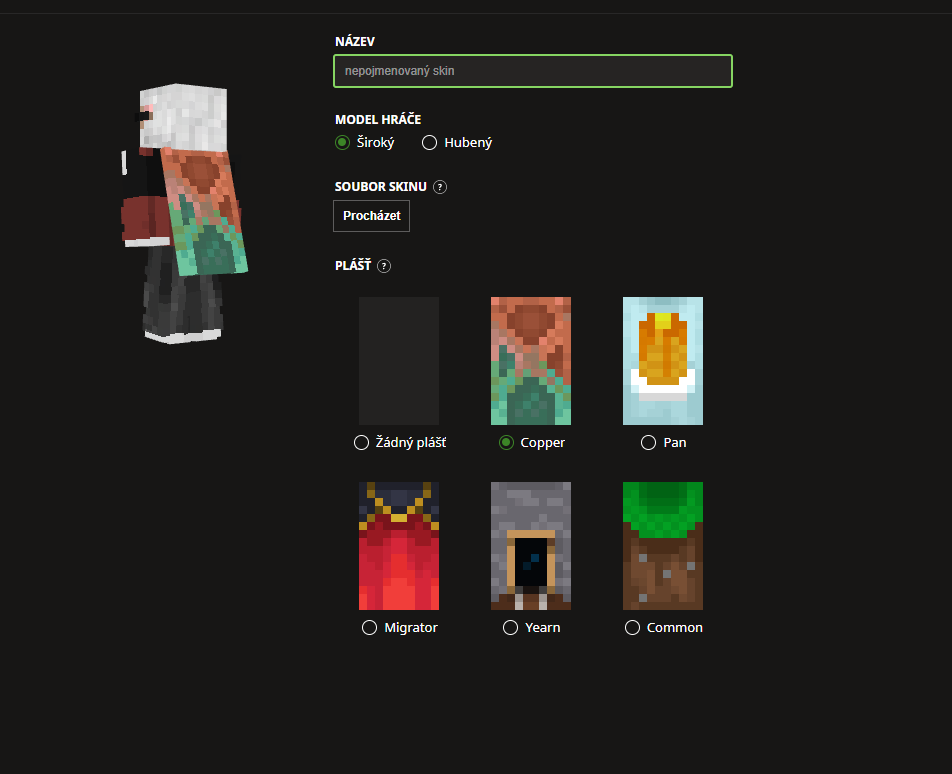
Task: Click the grass Common cape thumbnail
Action: [x=663, y=546]
